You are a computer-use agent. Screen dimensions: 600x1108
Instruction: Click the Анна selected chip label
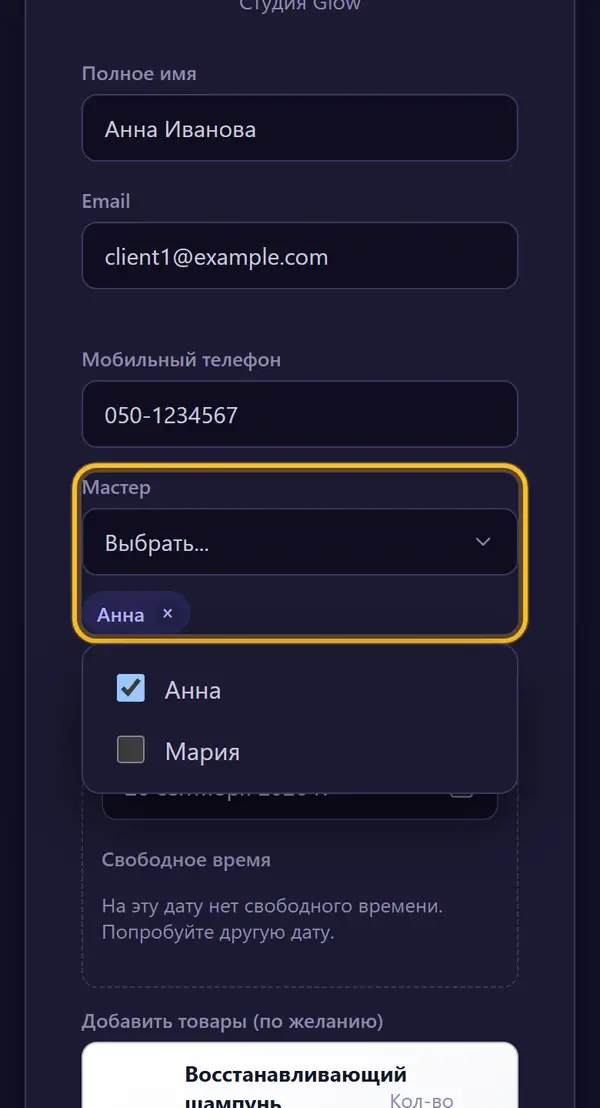(120, 615)
